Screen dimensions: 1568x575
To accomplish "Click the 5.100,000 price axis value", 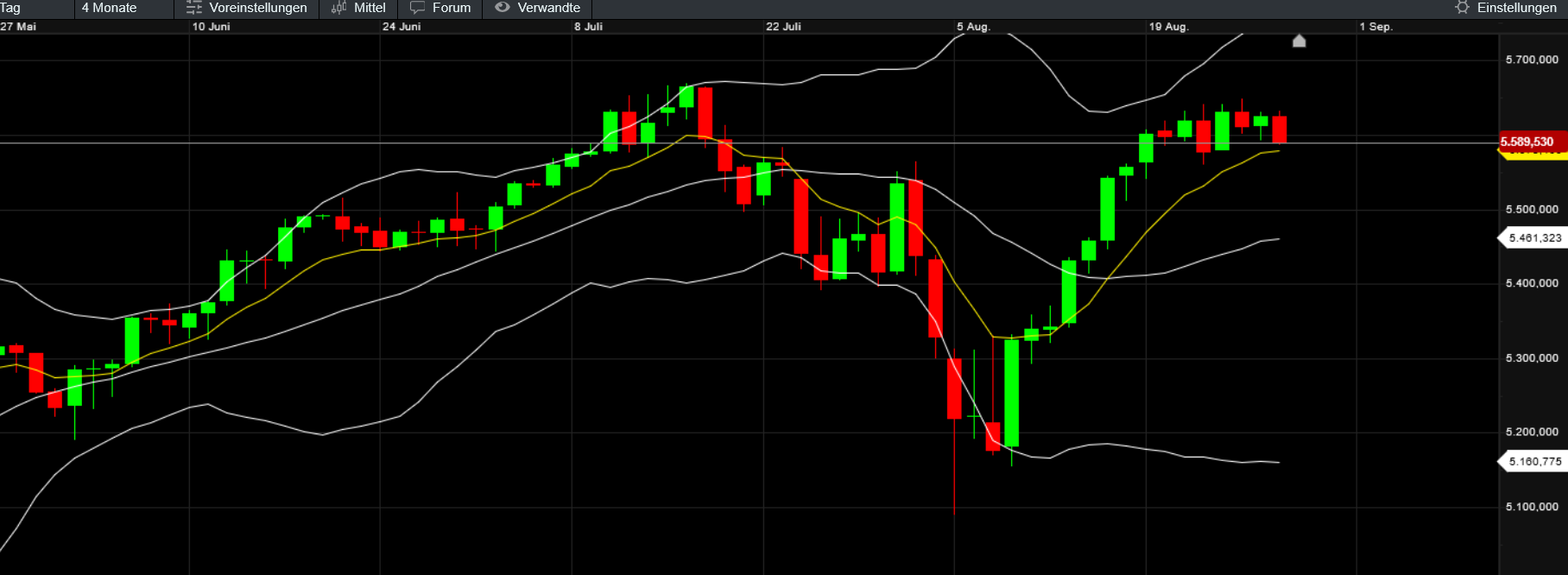I will (1532, 507).
